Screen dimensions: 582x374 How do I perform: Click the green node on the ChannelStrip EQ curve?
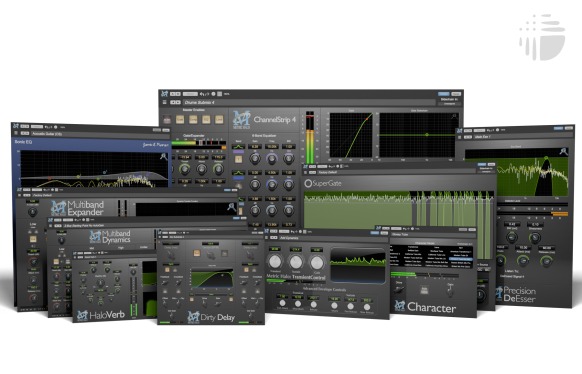[x=427, y=135]
